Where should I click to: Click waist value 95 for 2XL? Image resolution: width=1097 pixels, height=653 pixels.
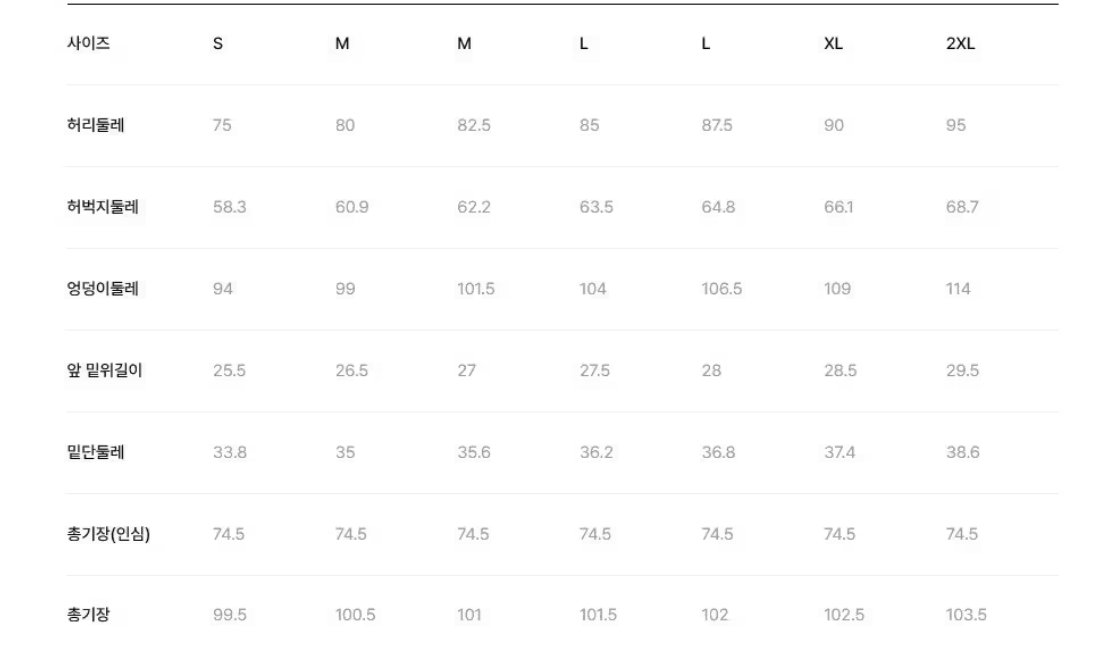click(956, 125)
